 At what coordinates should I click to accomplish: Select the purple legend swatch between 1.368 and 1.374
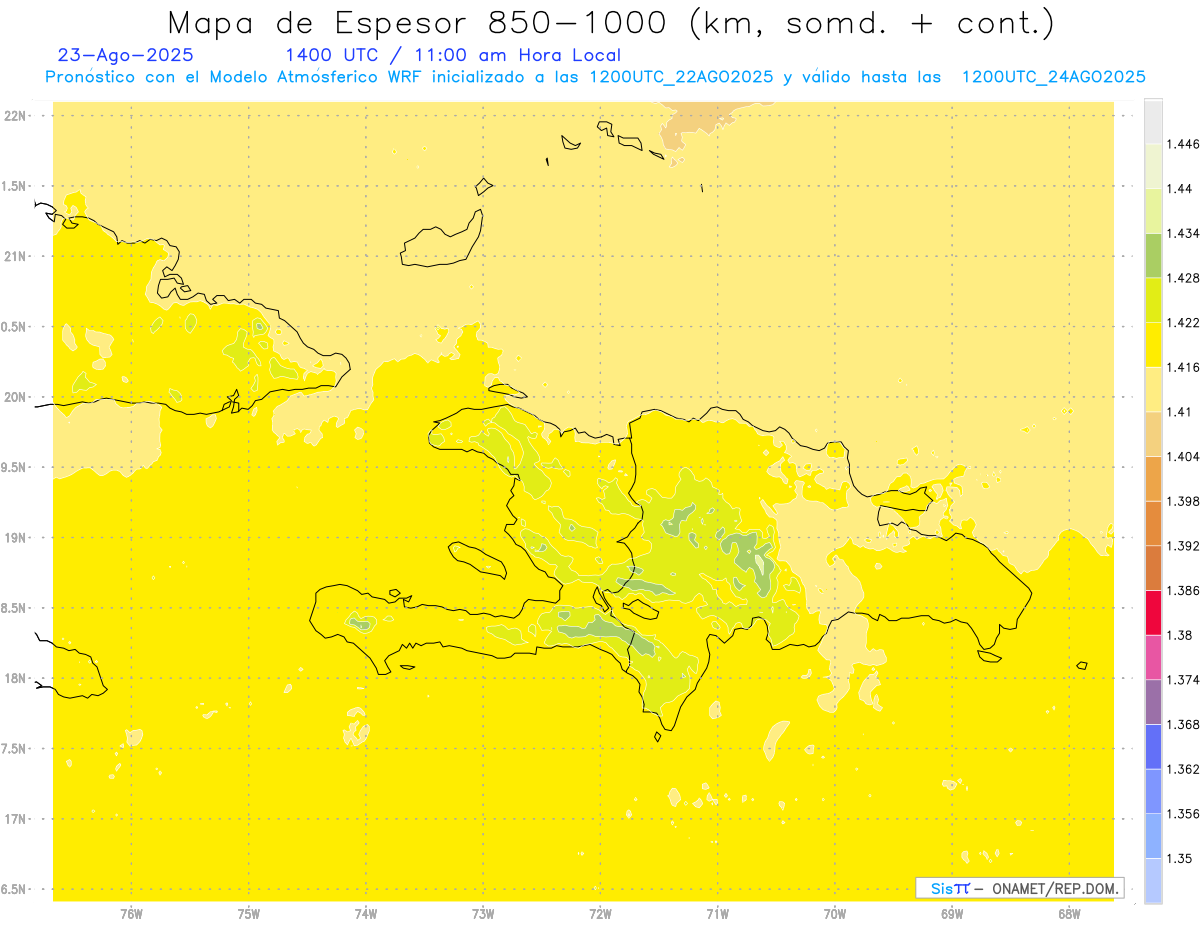(1153, 702)
